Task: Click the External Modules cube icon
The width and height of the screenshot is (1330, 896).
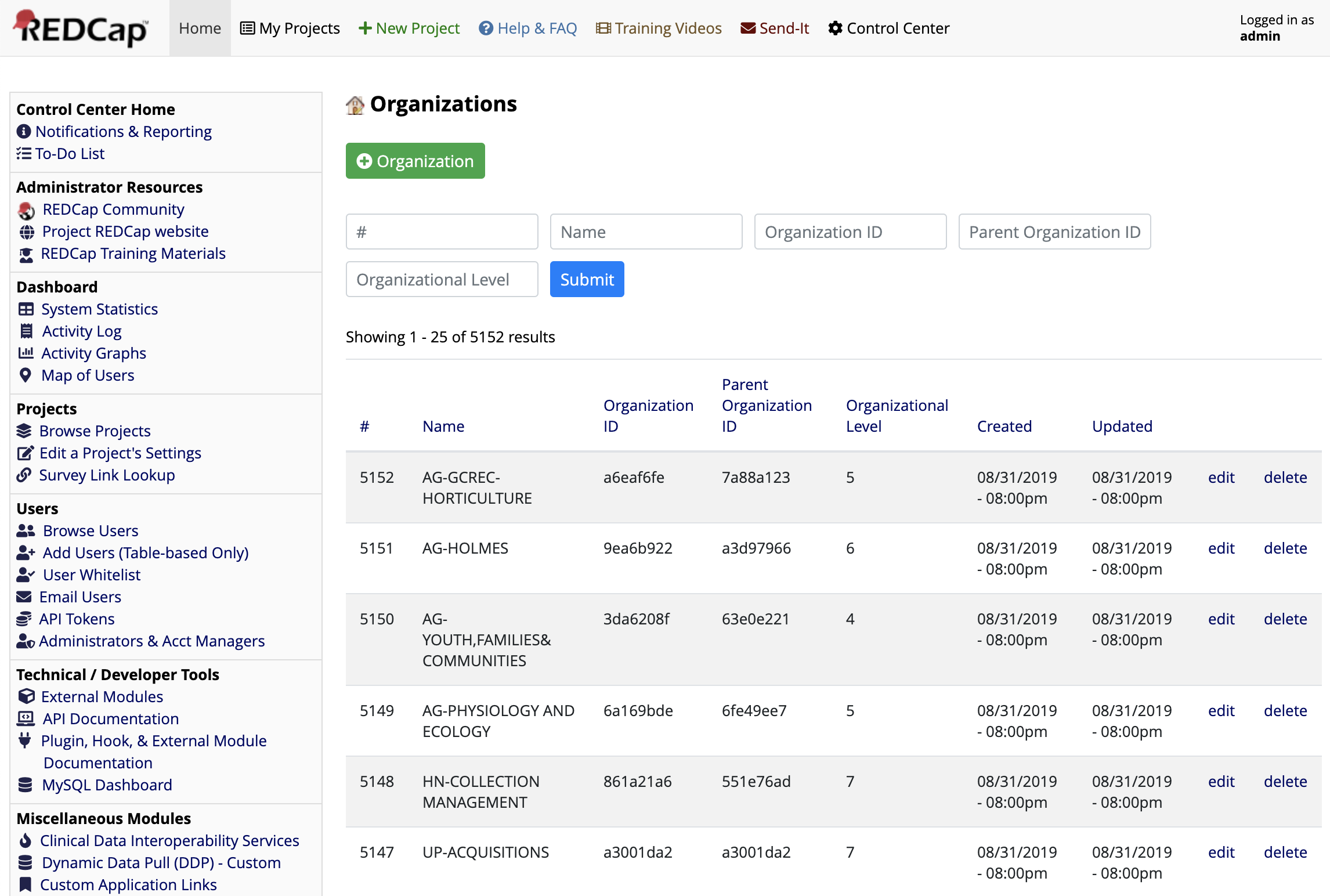Action: (26, 696)
